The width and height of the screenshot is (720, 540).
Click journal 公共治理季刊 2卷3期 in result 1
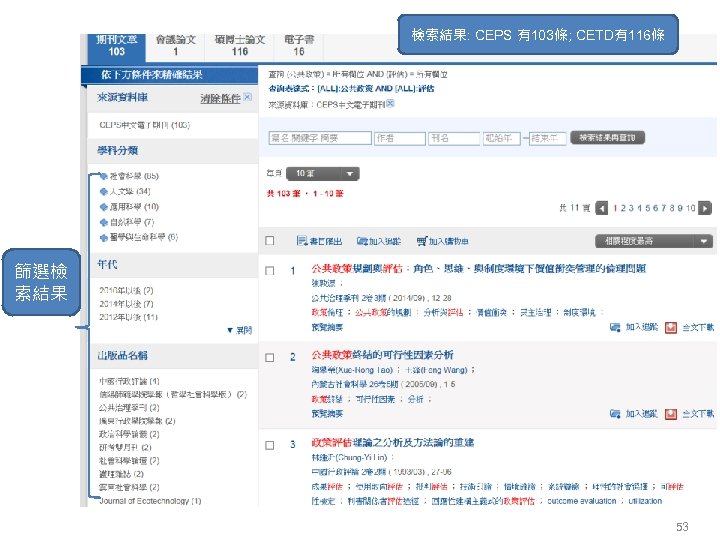349,298
